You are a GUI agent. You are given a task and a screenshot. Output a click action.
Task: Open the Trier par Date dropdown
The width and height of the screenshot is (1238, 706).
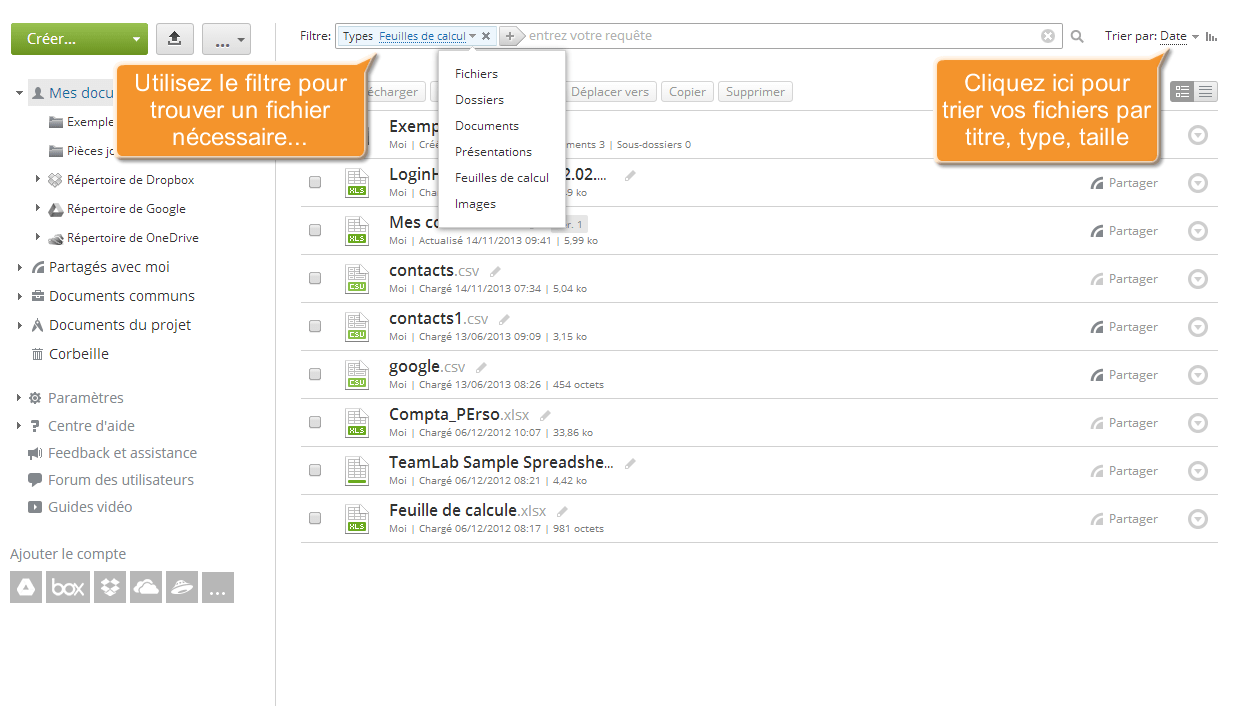pyautogui.click(x=1179, y=36)
